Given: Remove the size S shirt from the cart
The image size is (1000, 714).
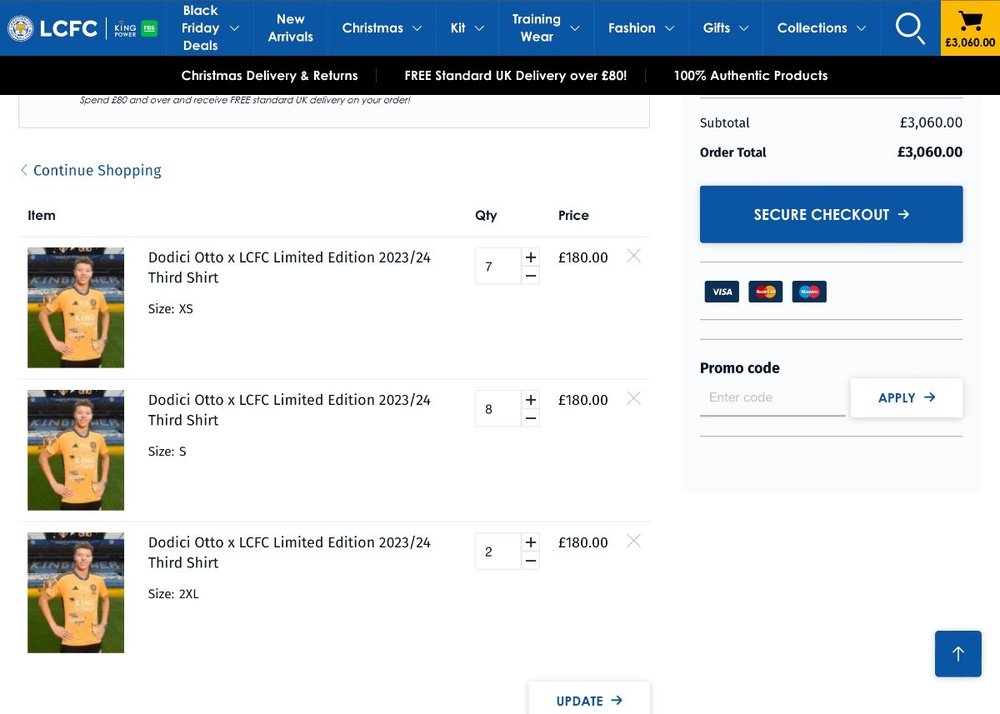Looking at the screenshot, I should pos(633,398).
